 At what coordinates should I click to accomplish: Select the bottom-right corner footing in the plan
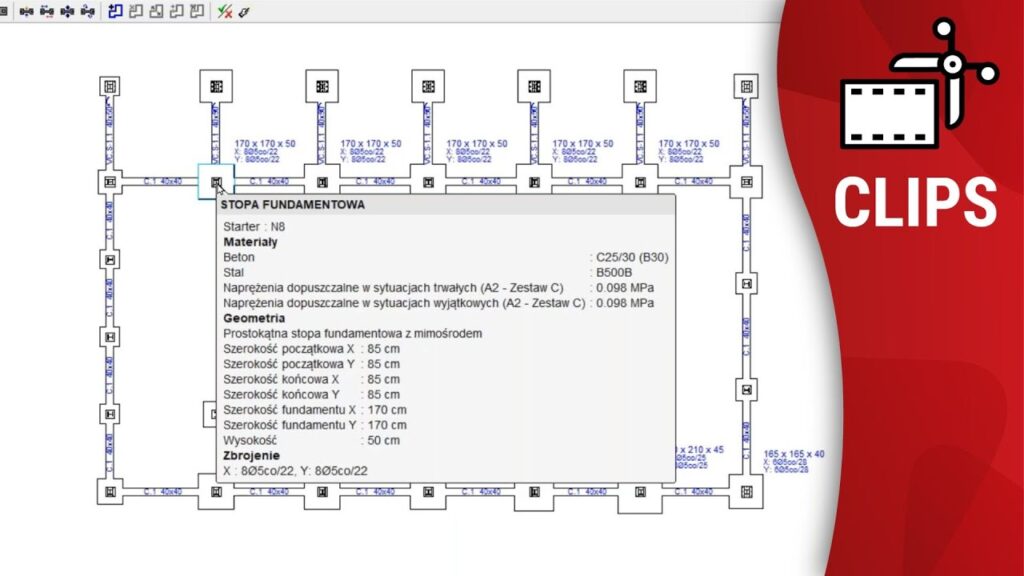point(745,491)
